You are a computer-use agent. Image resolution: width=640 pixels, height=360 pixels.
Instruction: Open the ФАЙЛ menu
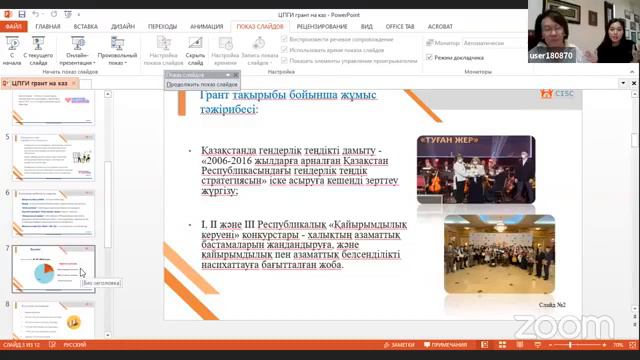(x=13, y=27)
